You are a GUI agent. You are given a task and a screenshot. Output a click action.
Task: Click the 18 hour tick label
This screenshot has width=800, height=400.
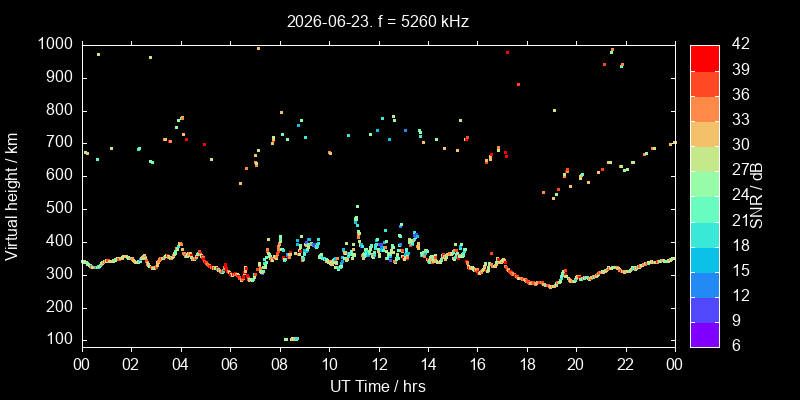coord(527,365)
